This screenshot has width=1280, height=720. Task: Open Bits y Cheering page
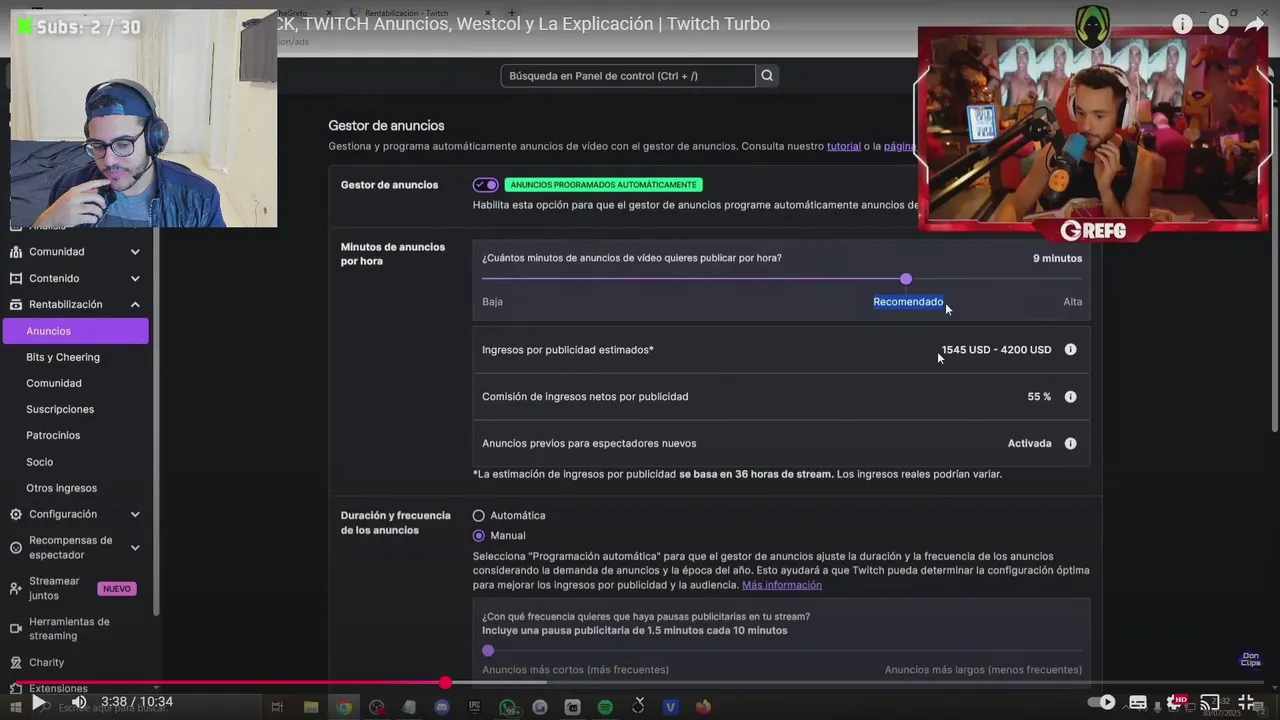[x=63, y=357]
